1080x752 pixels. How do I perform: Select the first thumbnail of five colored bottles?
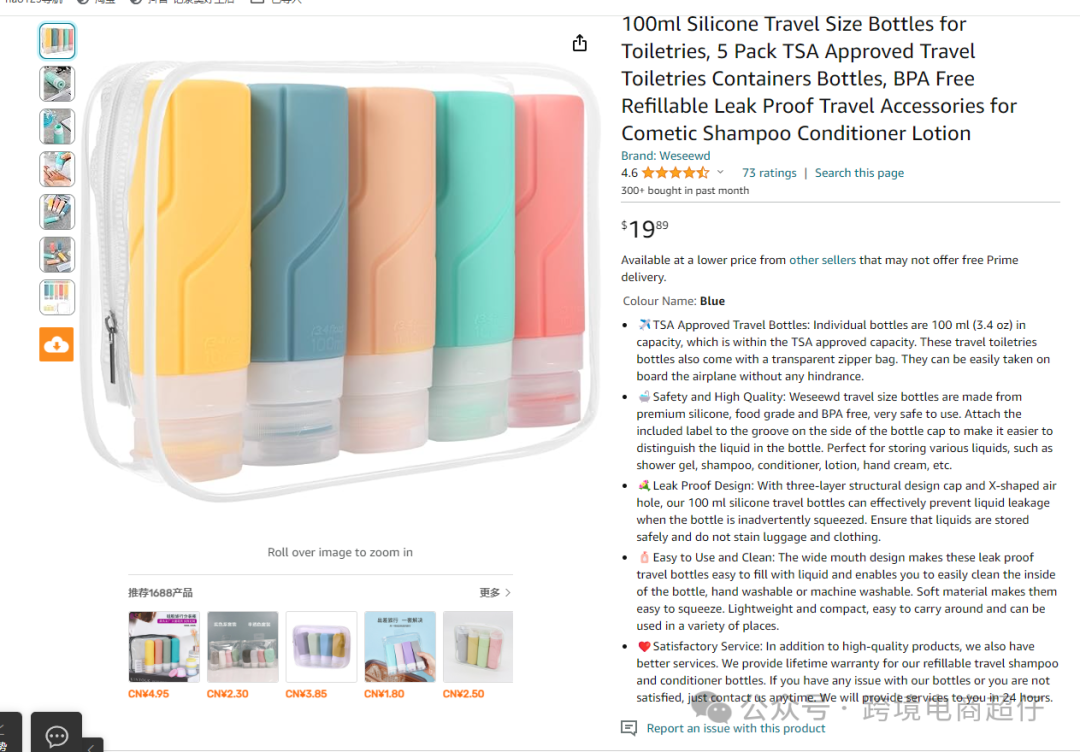click(x=57, y=41)
